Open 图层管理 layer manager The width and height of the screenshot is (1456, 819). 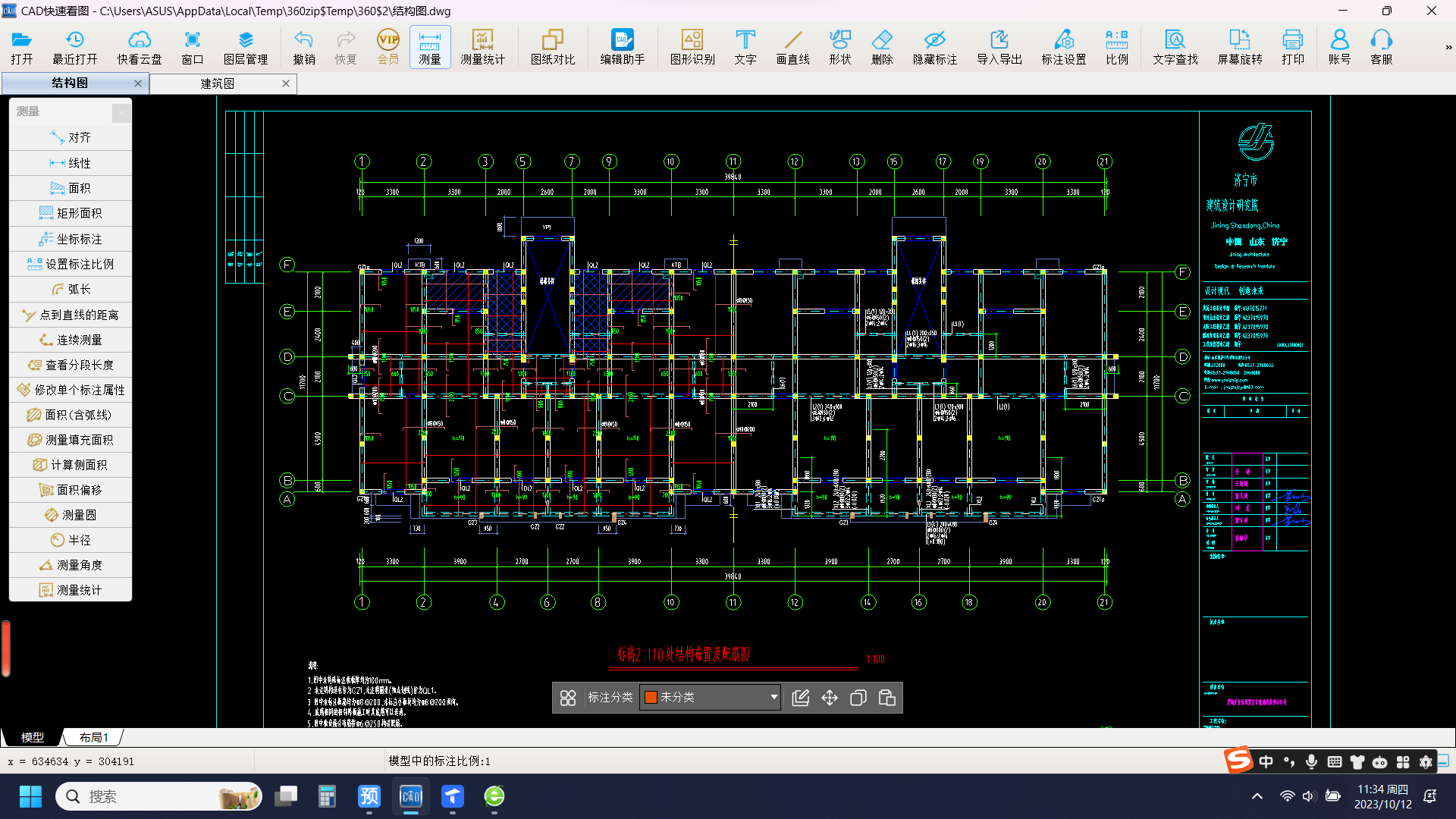246,47
